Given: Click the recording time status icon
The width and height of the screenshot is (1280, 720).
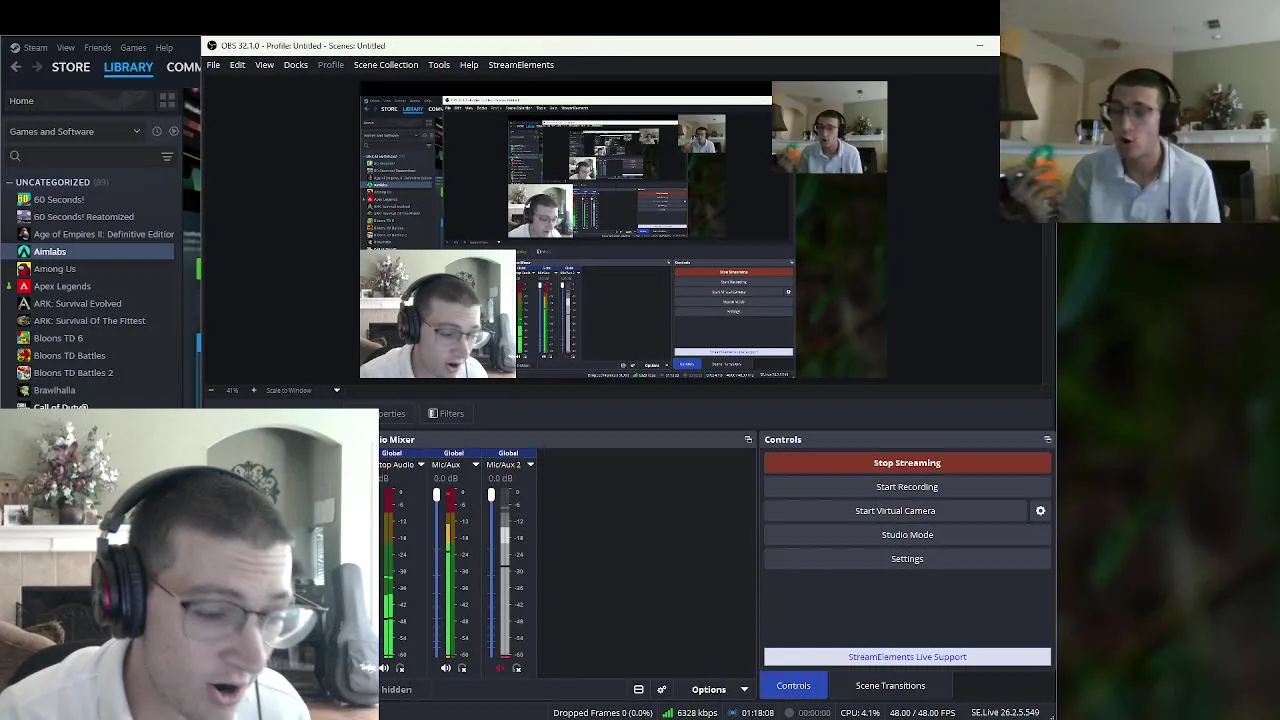Looking at the screenshot, I should (789, 713).
